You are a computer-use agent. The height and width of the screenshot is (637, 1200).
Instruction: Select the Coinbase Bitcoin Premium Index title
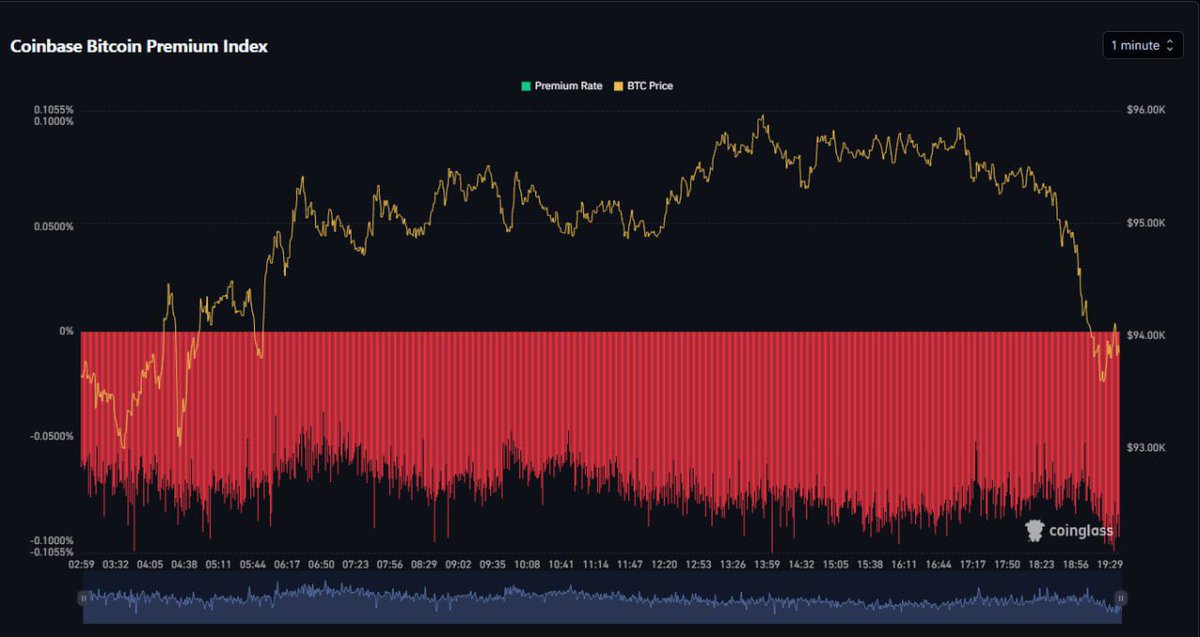click(138, 46)
